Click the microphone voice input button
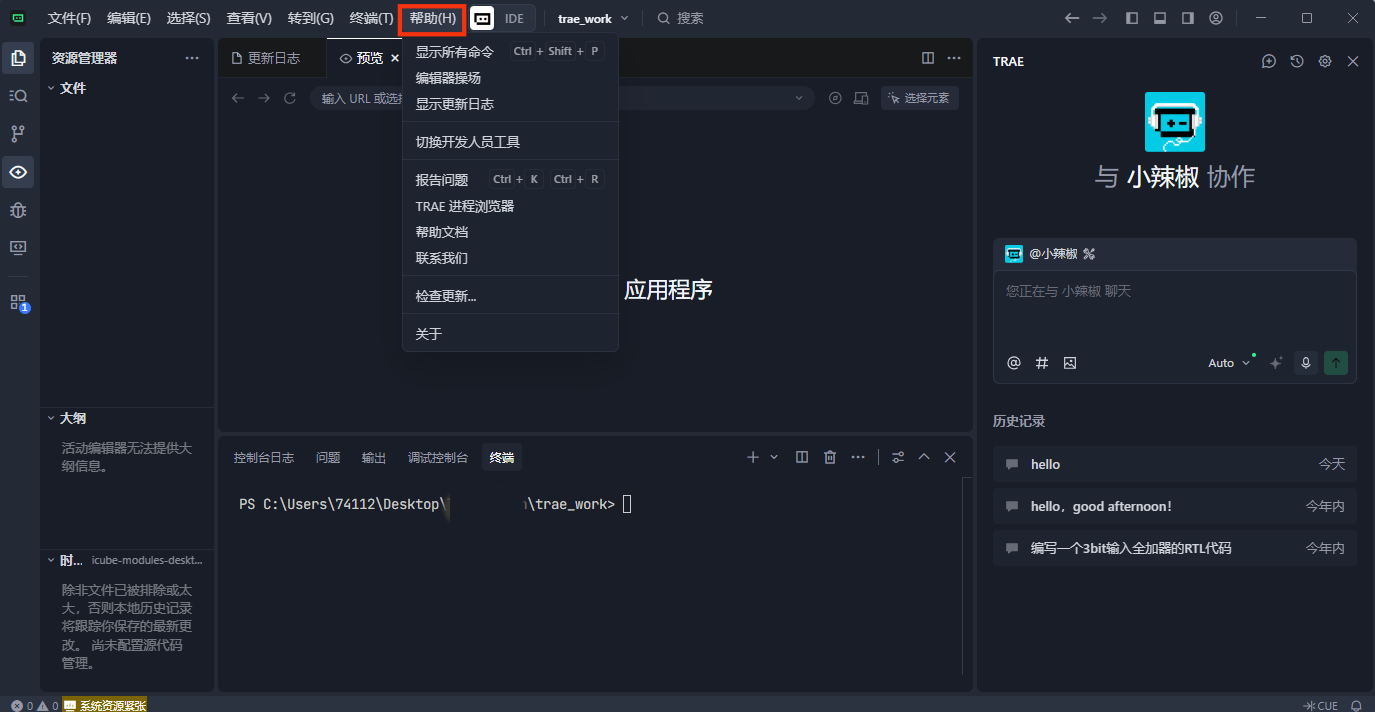The image size is (1375, 712). click(1305, 363)
